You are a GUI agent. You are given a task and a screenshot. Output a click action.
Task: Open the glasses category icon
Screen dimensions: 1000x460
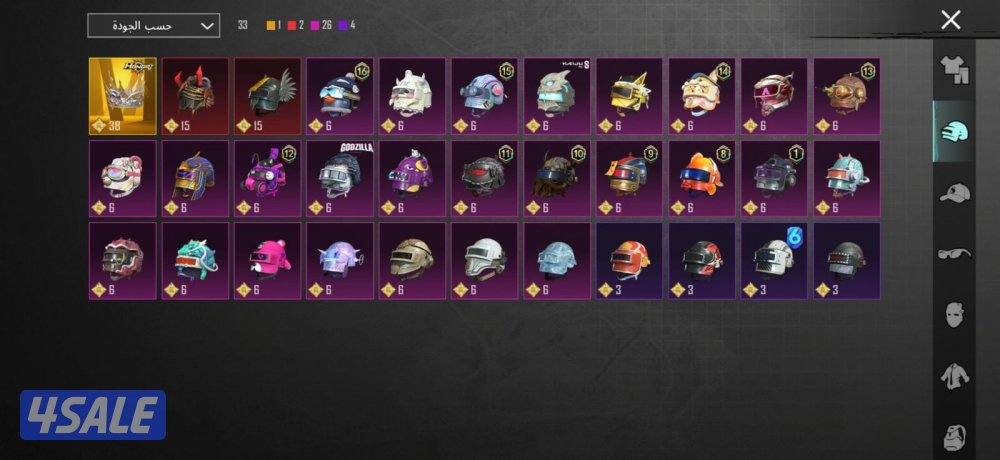pyautogui.click(x=954, y=253)
